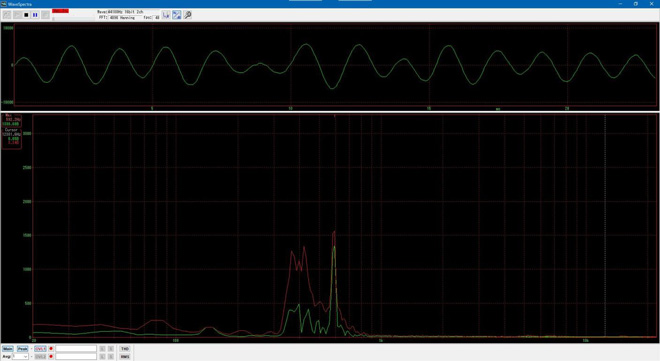The height and width of the screenshot is (361, 660).
Task: Click the playback position slider under red indicator
Action: 73,18
